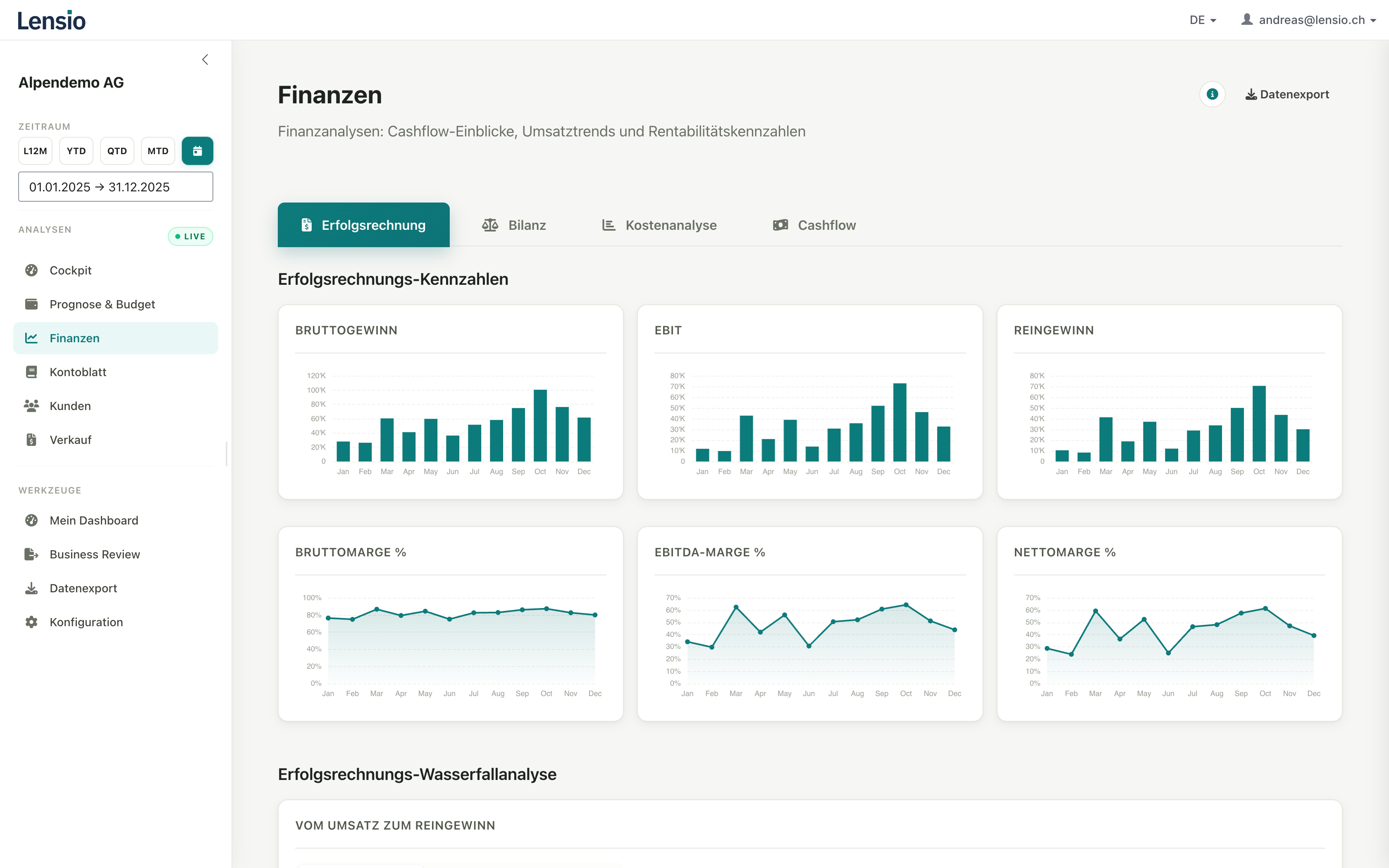The height and width of the screenshot is (868, 1389).
Task: Open the Cashflow tab
Action: pos(814,224)
